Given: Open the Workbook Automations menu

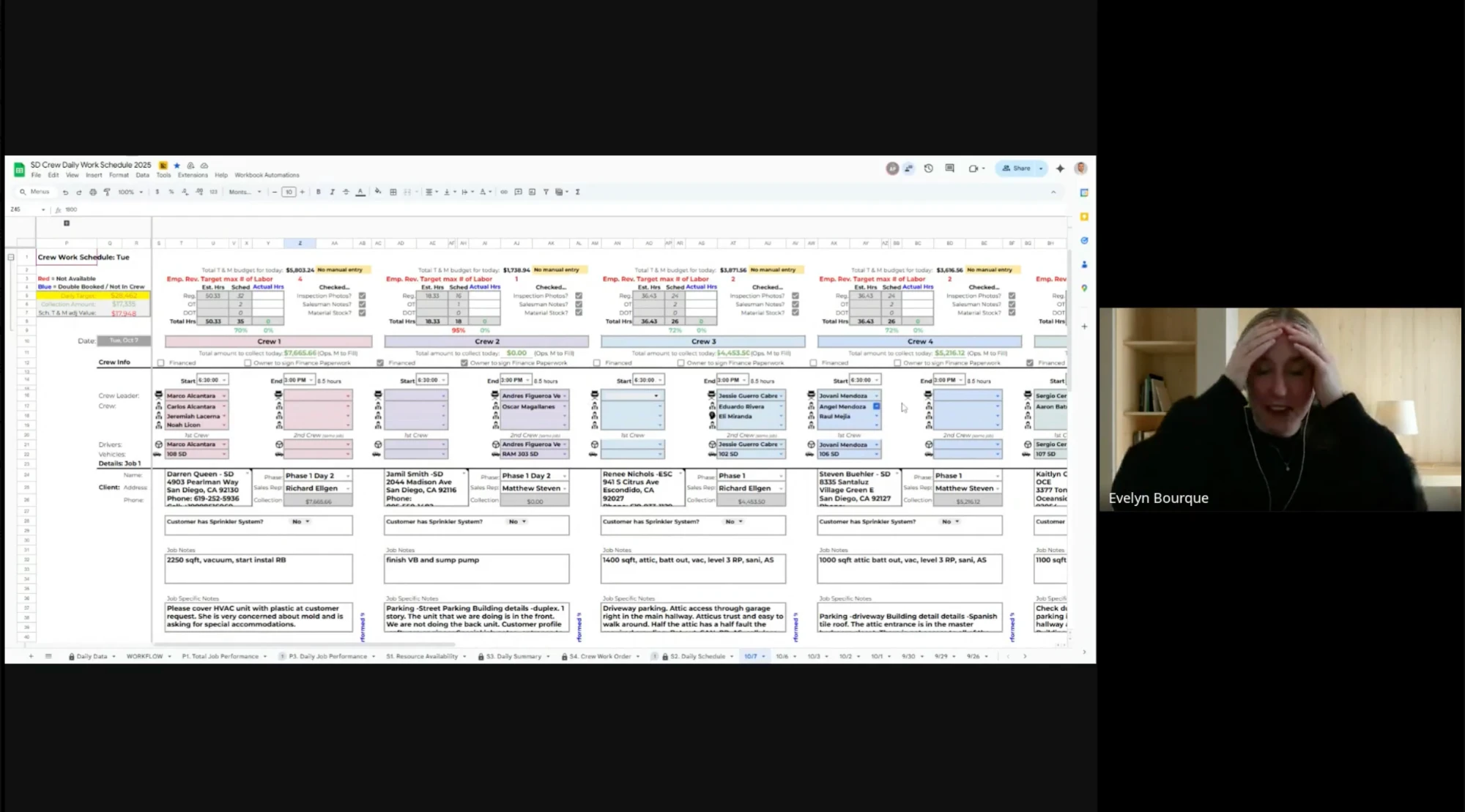Looking at the screenshot, I should pyautogui.click(x=267, y=176).
